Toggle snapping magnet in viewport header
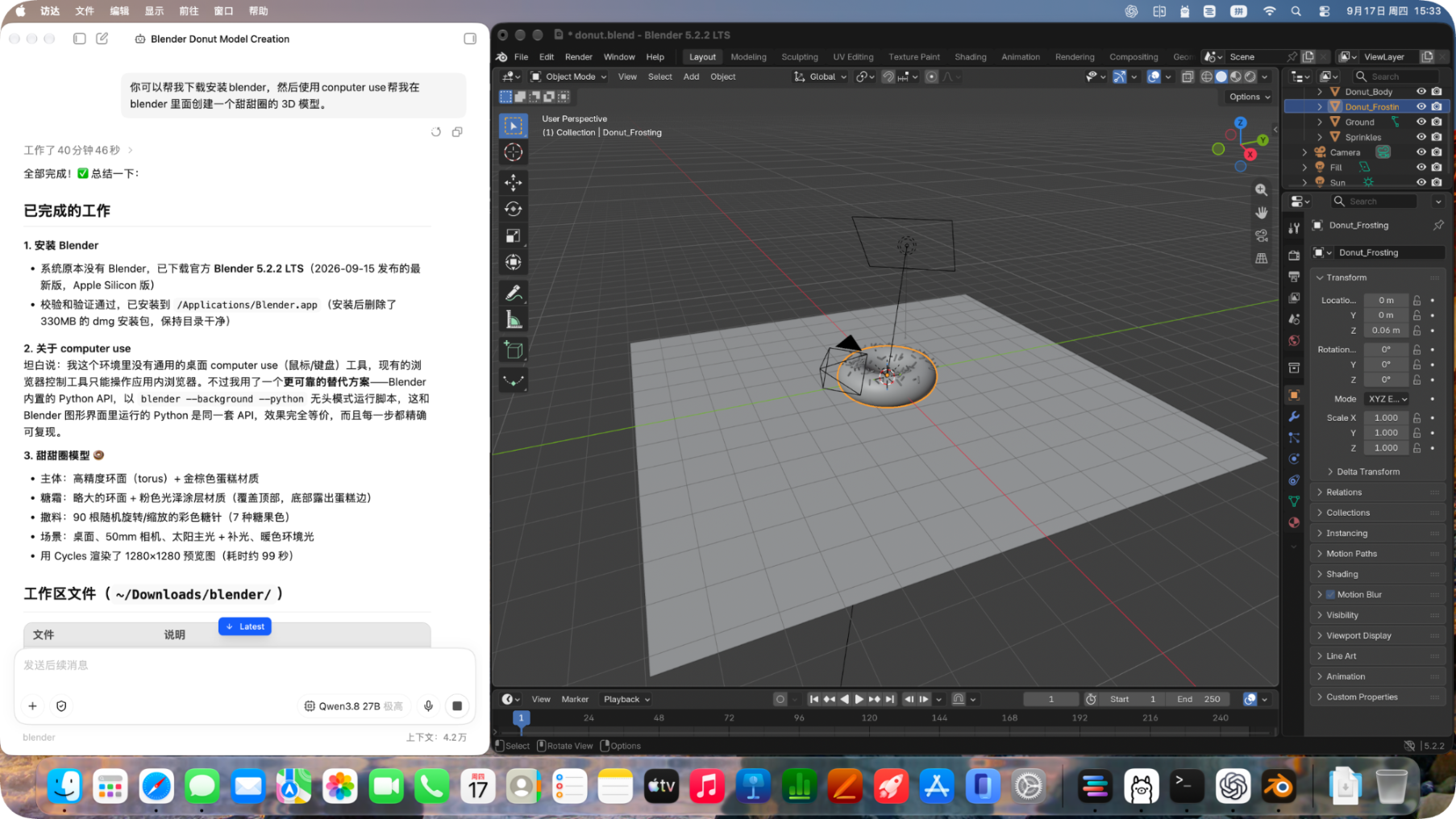Screen dimensions: 1456x819 pos(888,77)
